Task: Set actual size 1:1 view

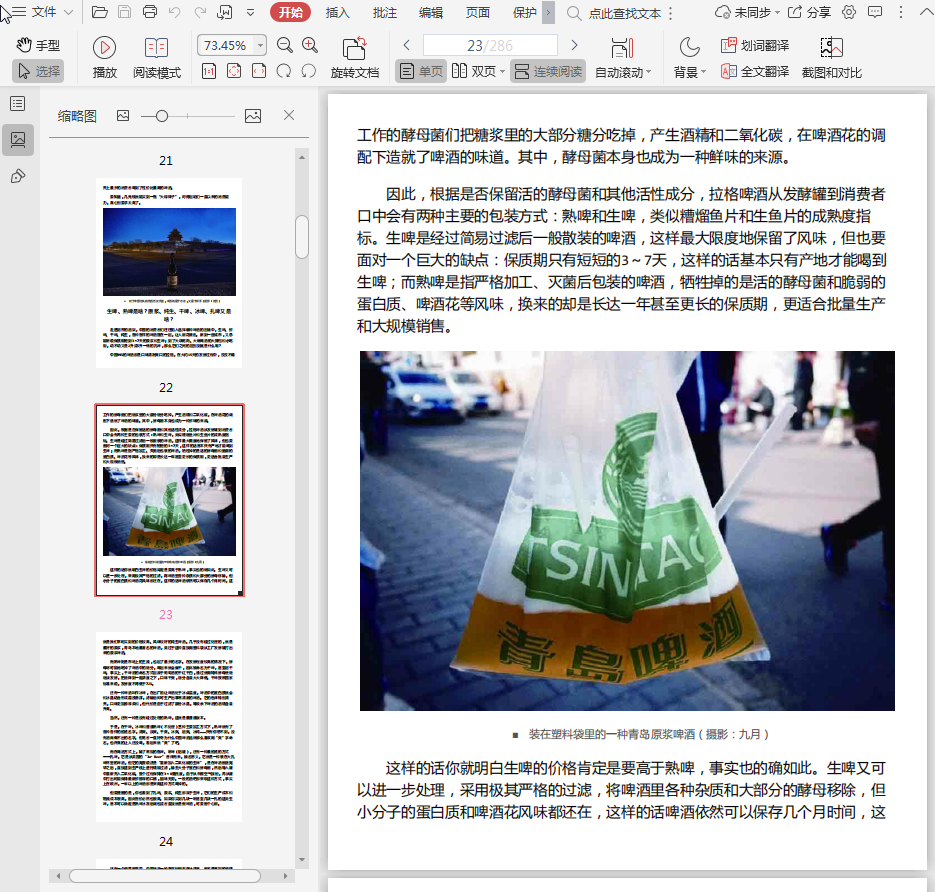Action: click(209, 72)
